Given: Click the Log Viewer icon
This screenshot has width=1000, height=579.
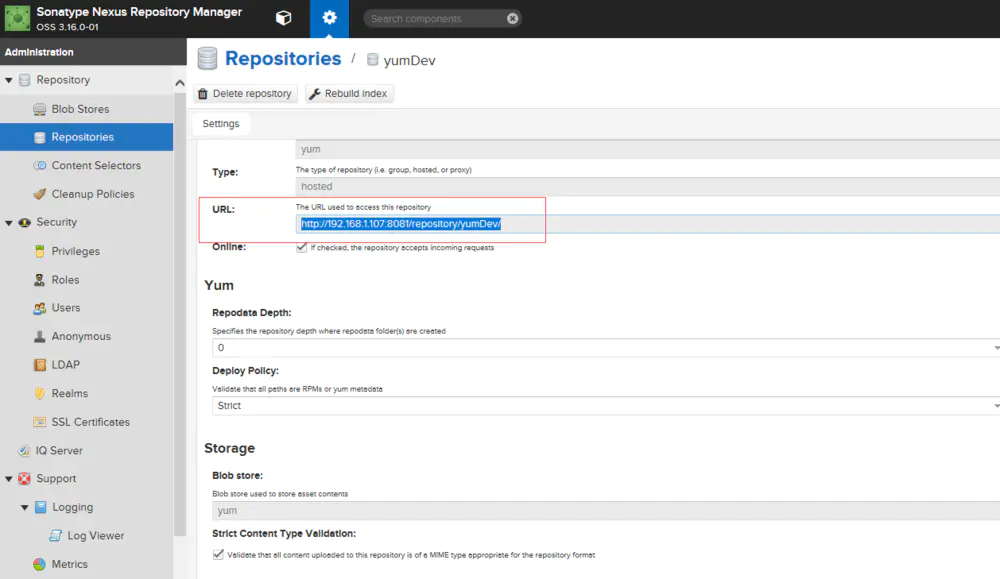Looking at the screenshot, I should 55,536.
